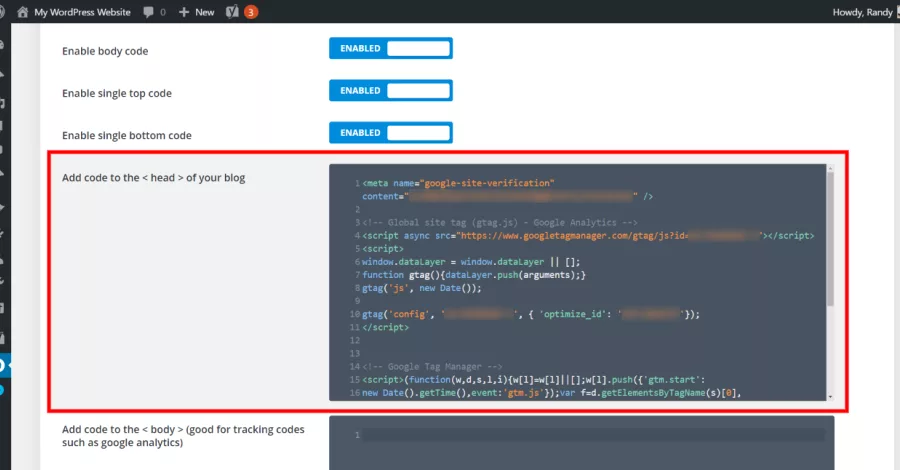
Task: Click the gtag('config' optimize_id line
Action: click(531, 314)
